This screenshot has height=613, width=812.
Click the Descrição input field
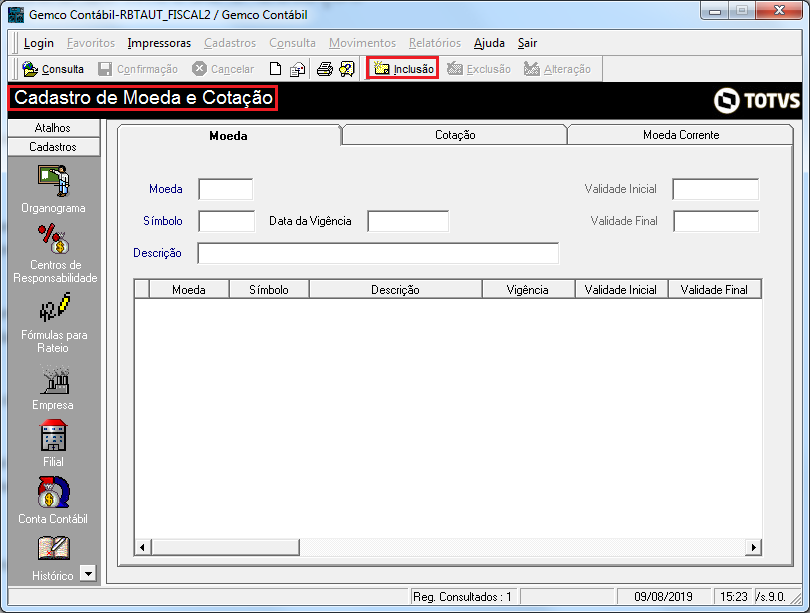pyautogui.click(x=378, y=253)
